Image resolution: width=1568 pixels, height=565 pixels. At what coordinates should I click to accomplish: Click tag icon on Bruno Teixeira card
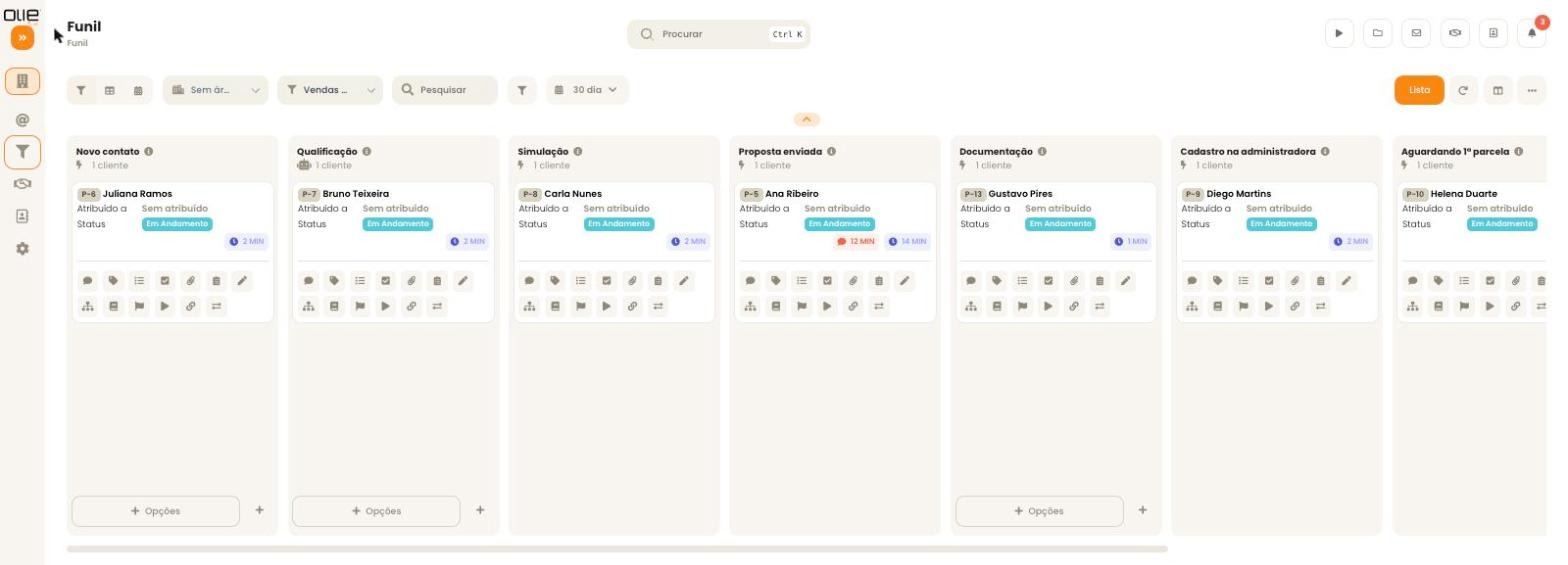pos(334,281)
